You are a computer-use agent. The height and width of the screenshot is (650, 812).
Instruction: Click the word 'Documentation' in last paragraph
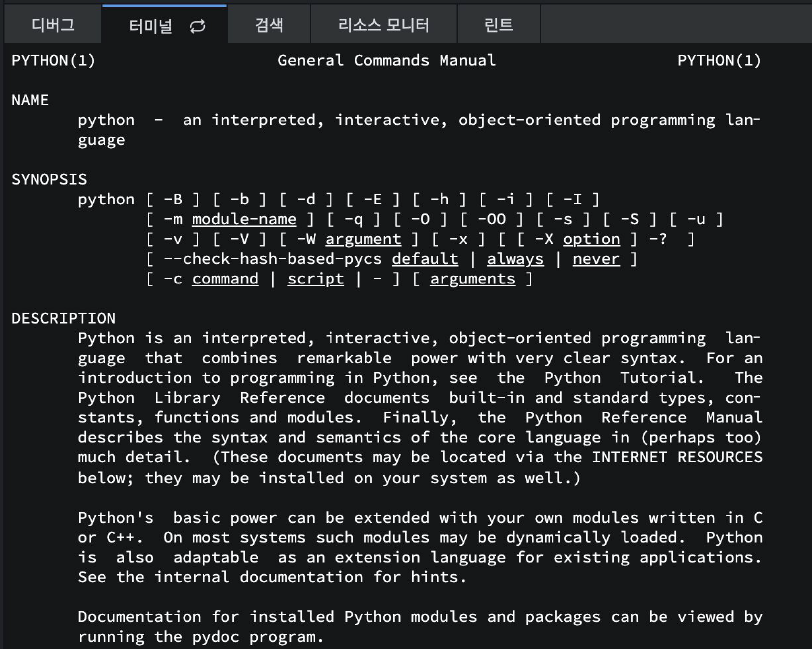coord(139,617)
